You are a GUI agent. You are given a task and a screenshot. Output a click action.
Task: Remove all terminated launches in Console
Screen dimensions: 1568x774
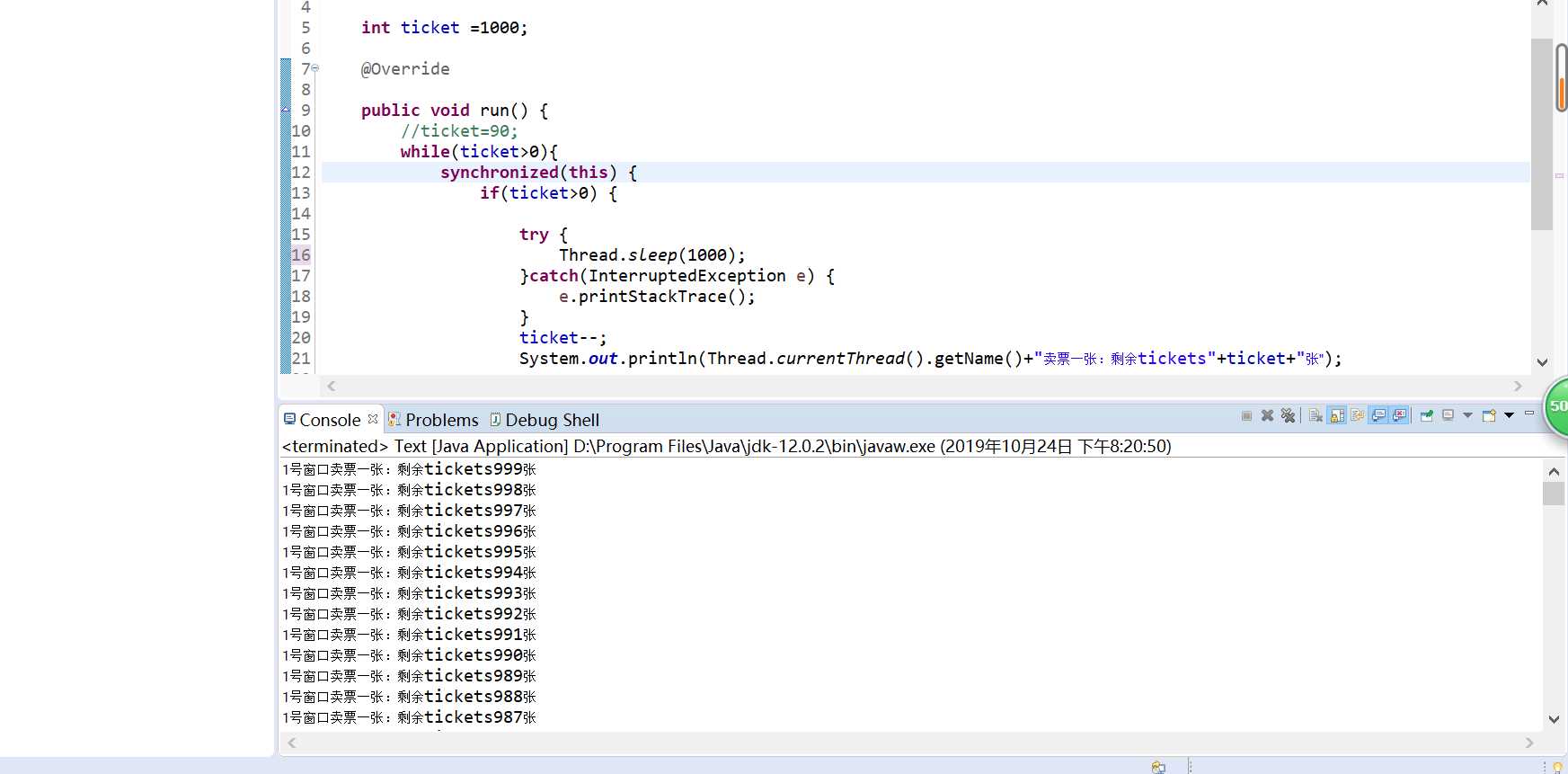(1289, 415)
